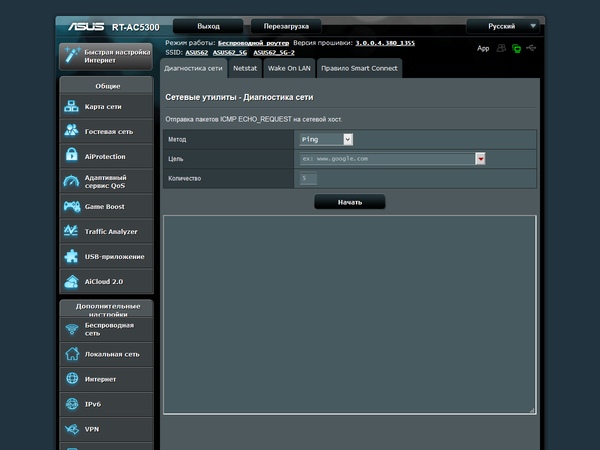Viewport: 600px width, 450px height.
Task: Switch to Диагностика сети tab
Action: pyautogui.click(x=193, y=68)
